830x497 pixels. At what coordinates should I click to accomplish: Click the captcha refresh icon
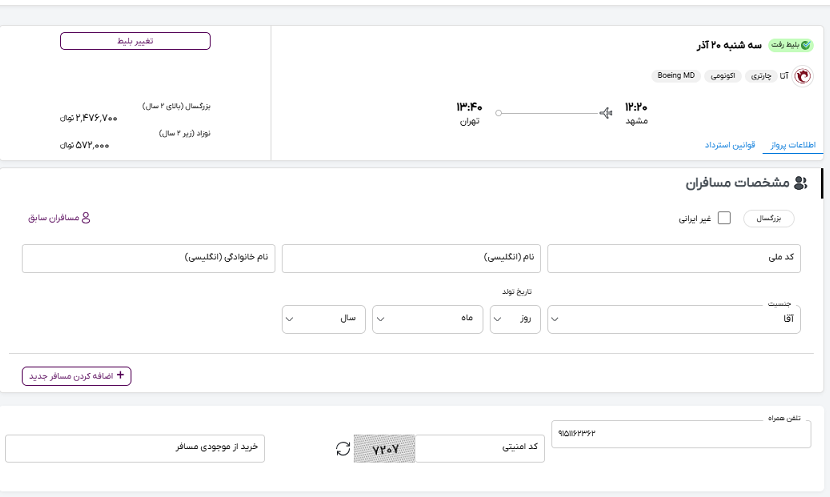tap(344, 449)
